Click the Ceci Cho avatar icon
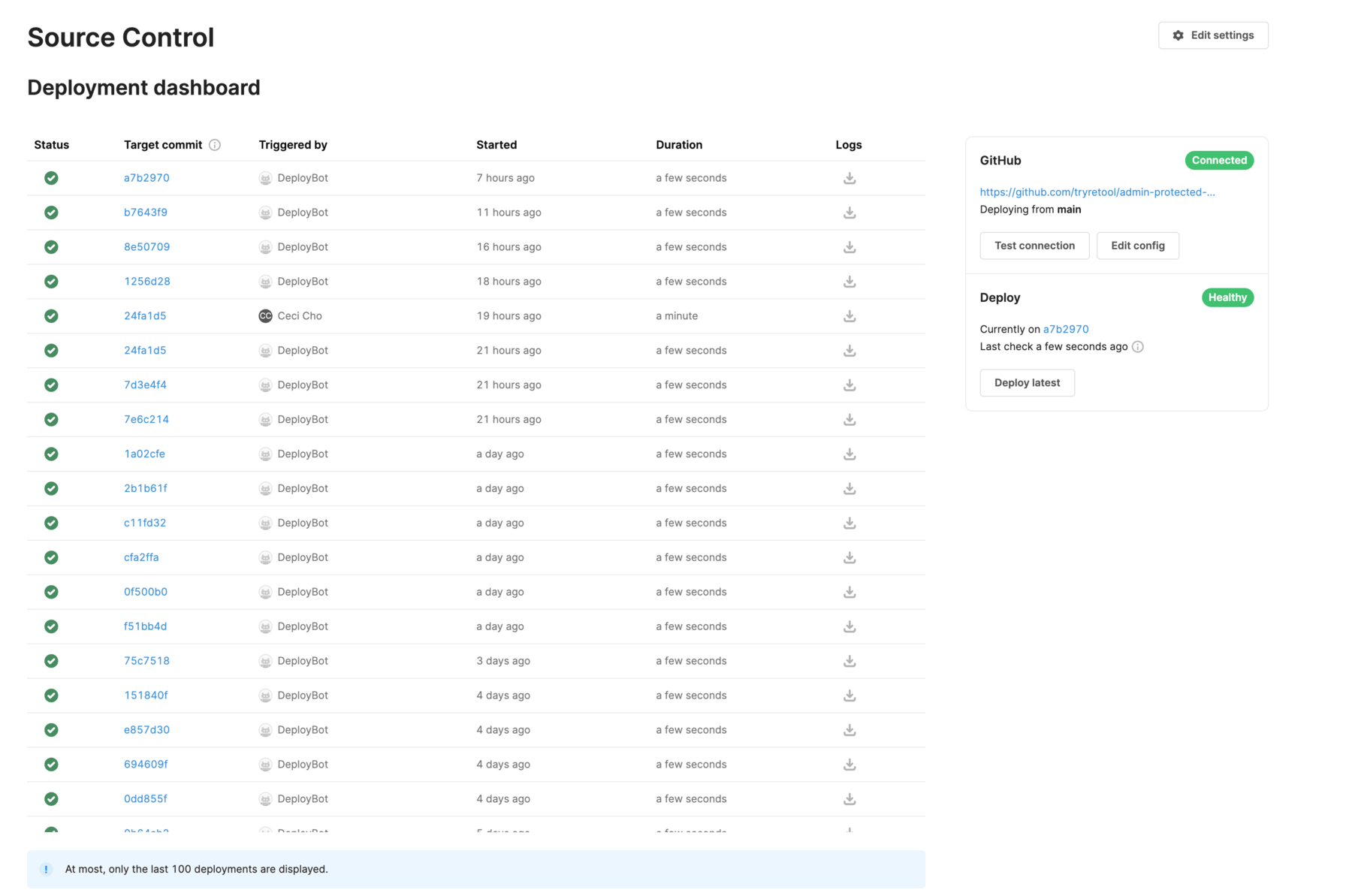This screenshot has width=1352, height=896. pyautogui.click(x=265, y=316)
